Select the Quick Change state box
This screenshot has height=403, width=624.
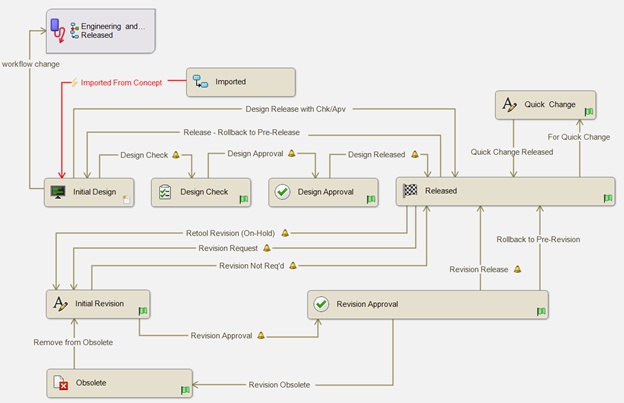point(546,105)
